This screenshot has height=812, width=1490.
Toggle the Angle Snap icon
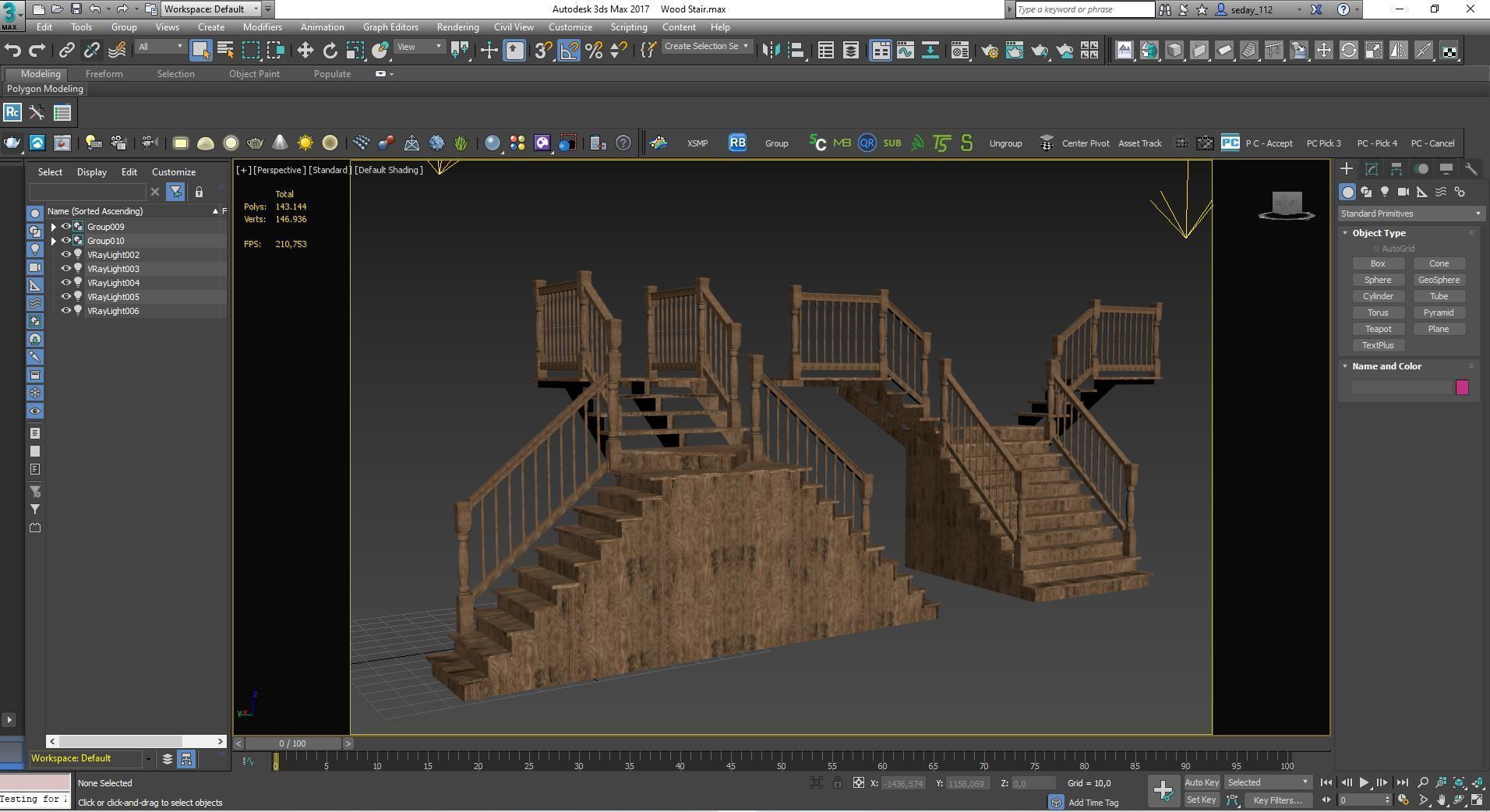[x=569, y=51]
